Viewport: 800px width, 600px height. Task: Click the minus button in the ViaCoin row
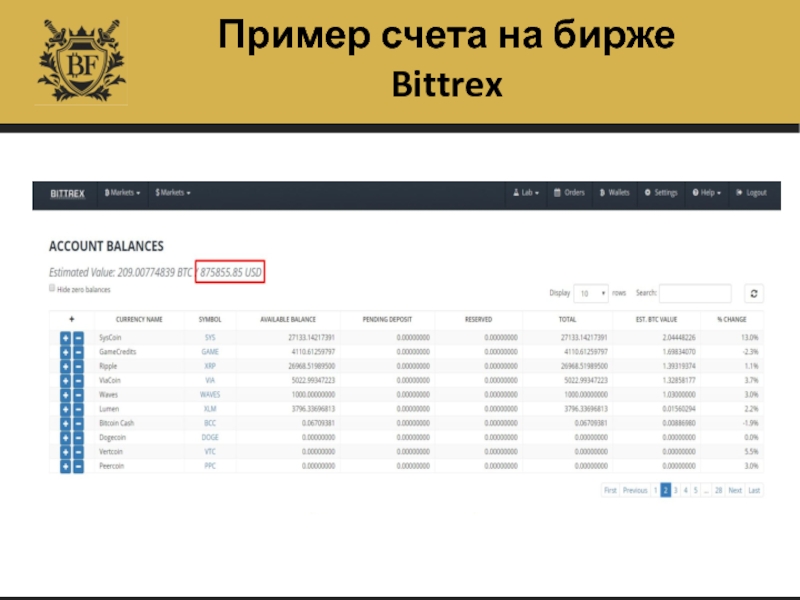(78, 381)
